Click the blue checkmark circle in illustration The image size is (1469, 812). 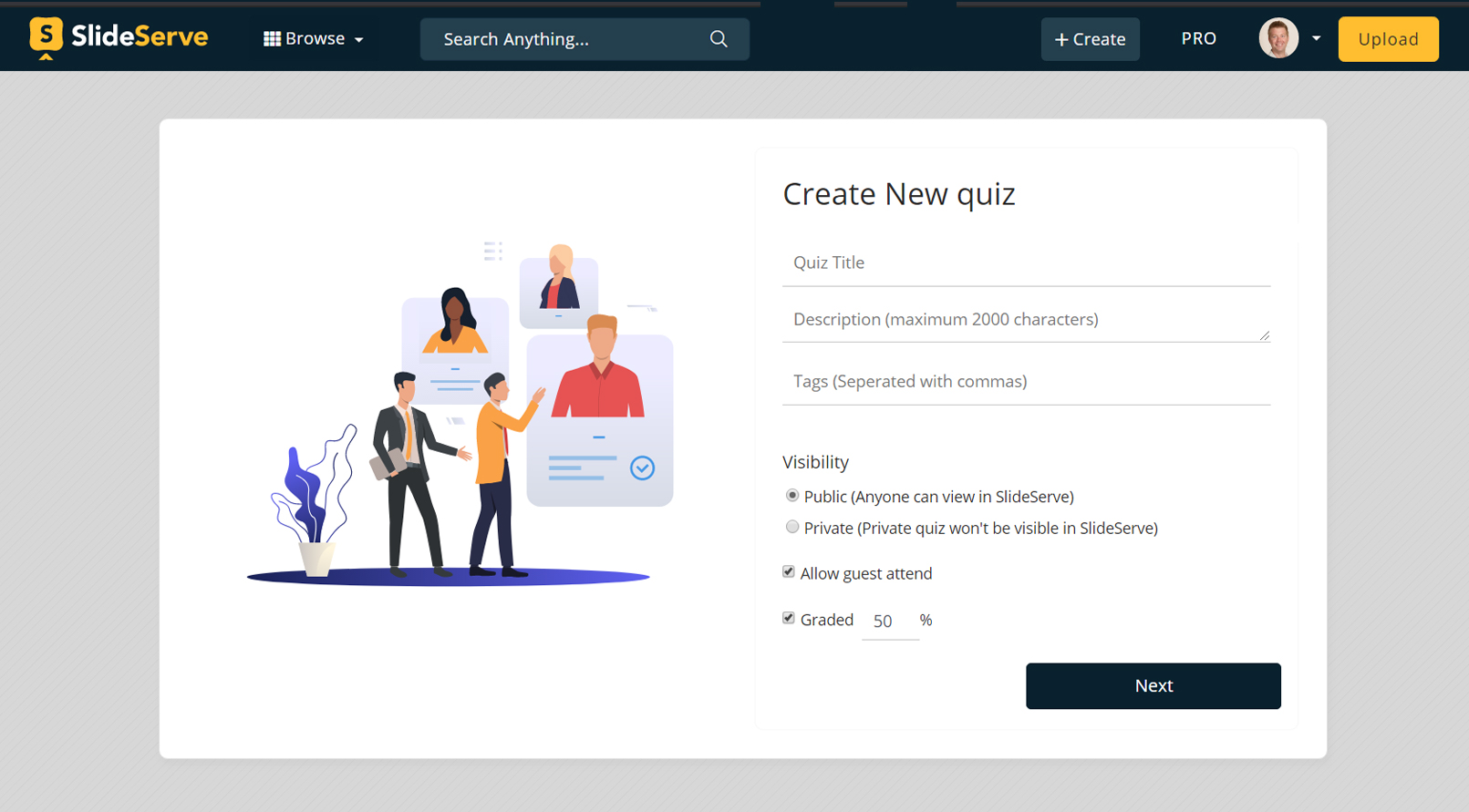642,468
